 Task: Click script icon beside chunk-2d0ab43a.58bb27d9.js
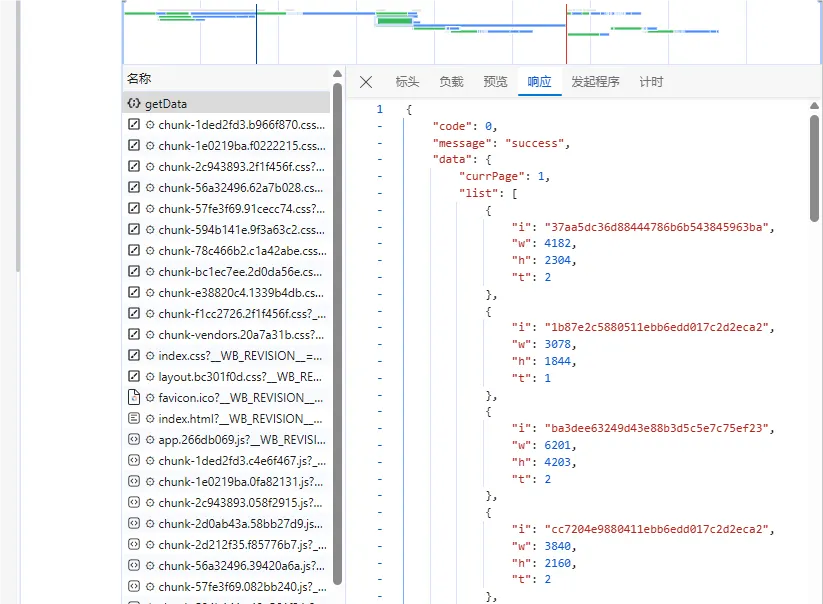click(134, 523)
